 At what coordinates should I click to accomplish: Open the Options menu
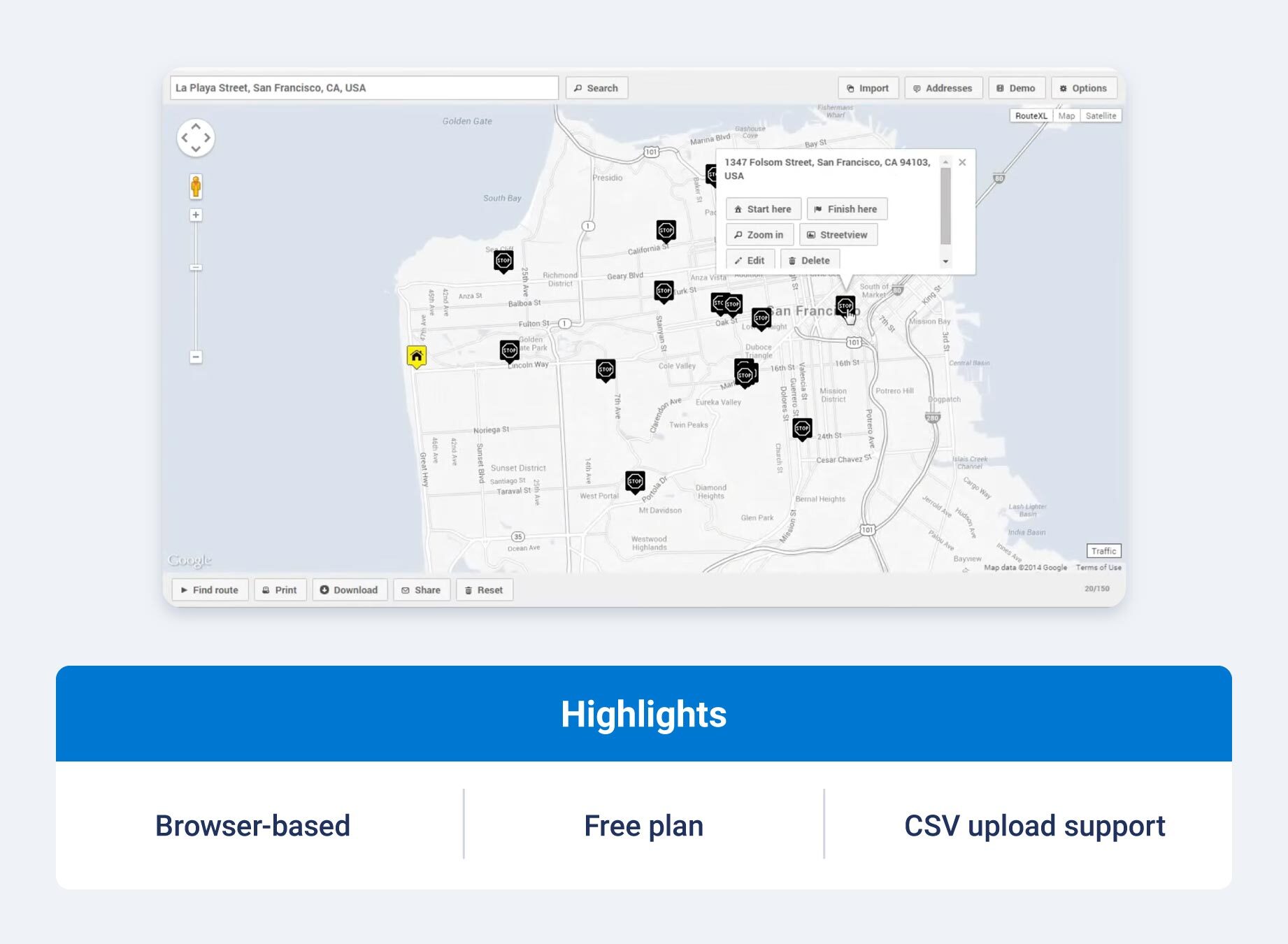(1084, 88)
